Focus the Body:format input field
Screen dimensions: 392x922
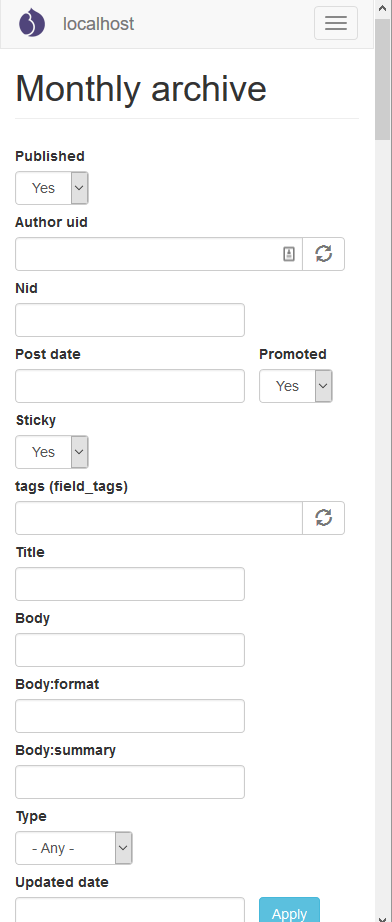(x=130, y=716)
